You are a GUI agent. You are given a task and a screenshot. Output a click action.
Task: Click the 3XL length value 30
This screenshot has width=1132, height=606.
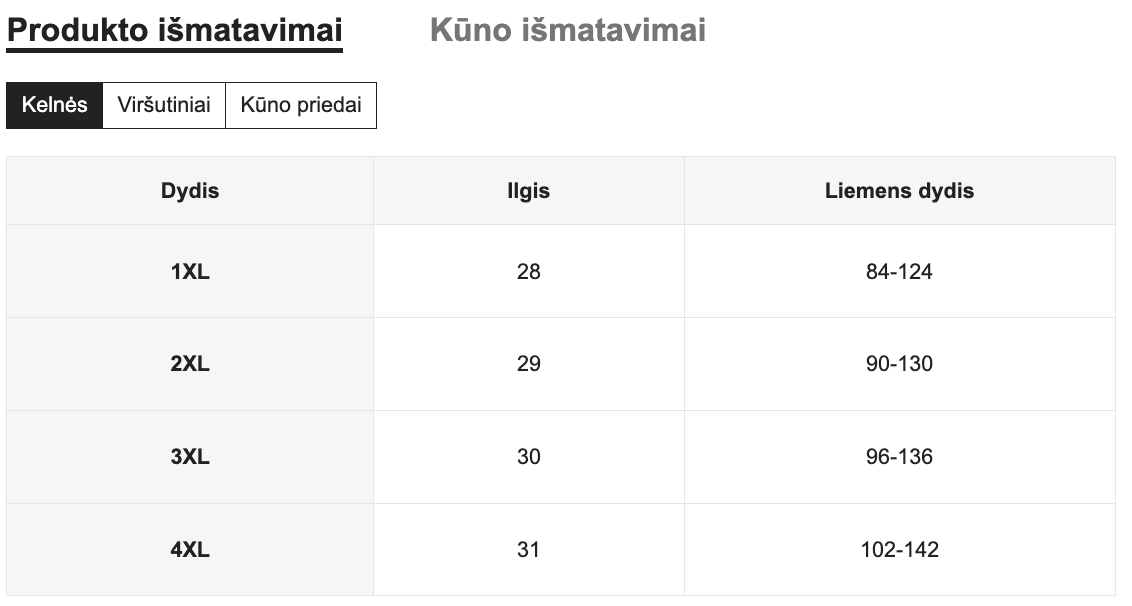tap(528, 457)
